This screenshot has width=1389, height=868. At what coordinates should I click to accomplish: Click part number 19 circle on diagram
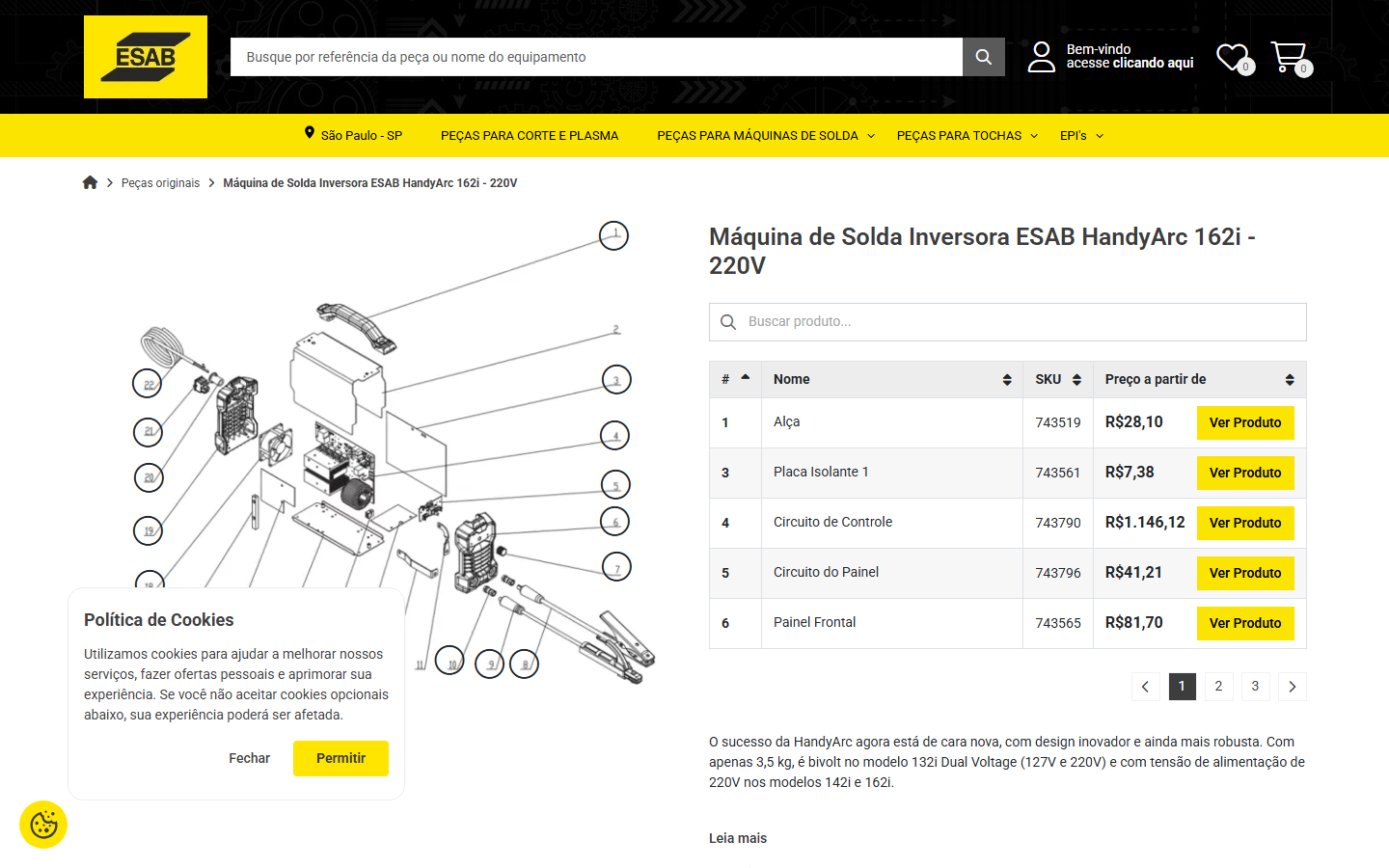pyautogui.click(x=148, y=530)
